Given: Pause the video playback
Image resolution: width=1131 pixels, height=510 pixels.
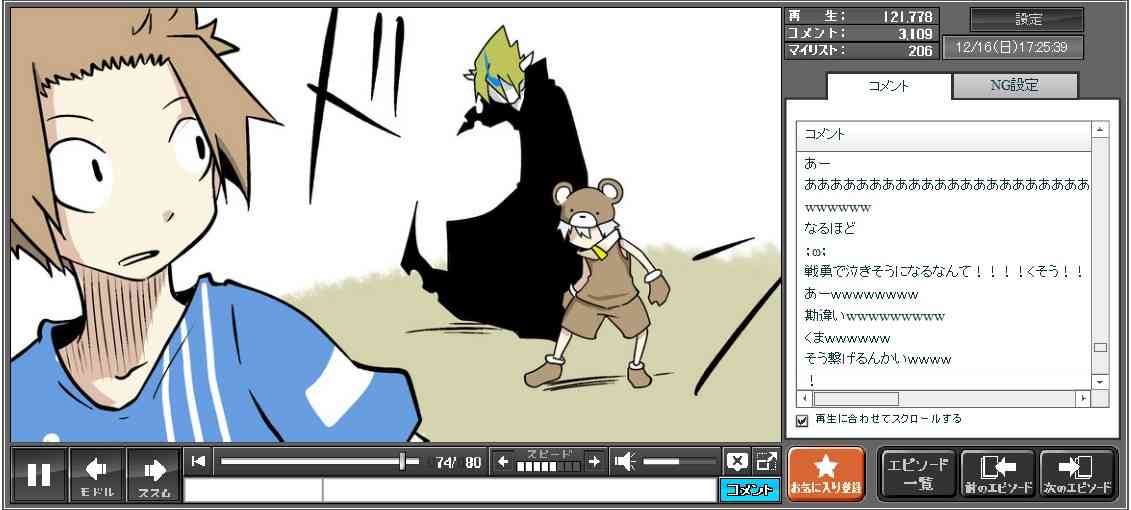Looking at the screenshot, I should [x=39, y=474].
